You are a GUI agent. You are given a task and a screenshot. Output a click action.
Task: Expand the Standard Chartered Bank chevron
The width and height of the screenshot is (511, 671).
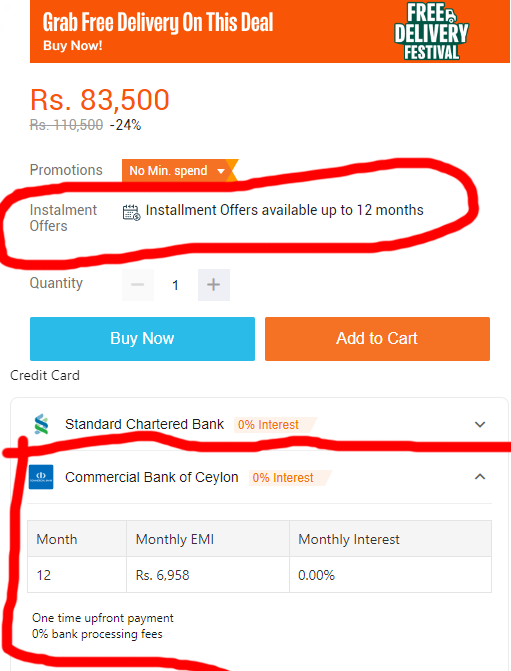point(480,425)
